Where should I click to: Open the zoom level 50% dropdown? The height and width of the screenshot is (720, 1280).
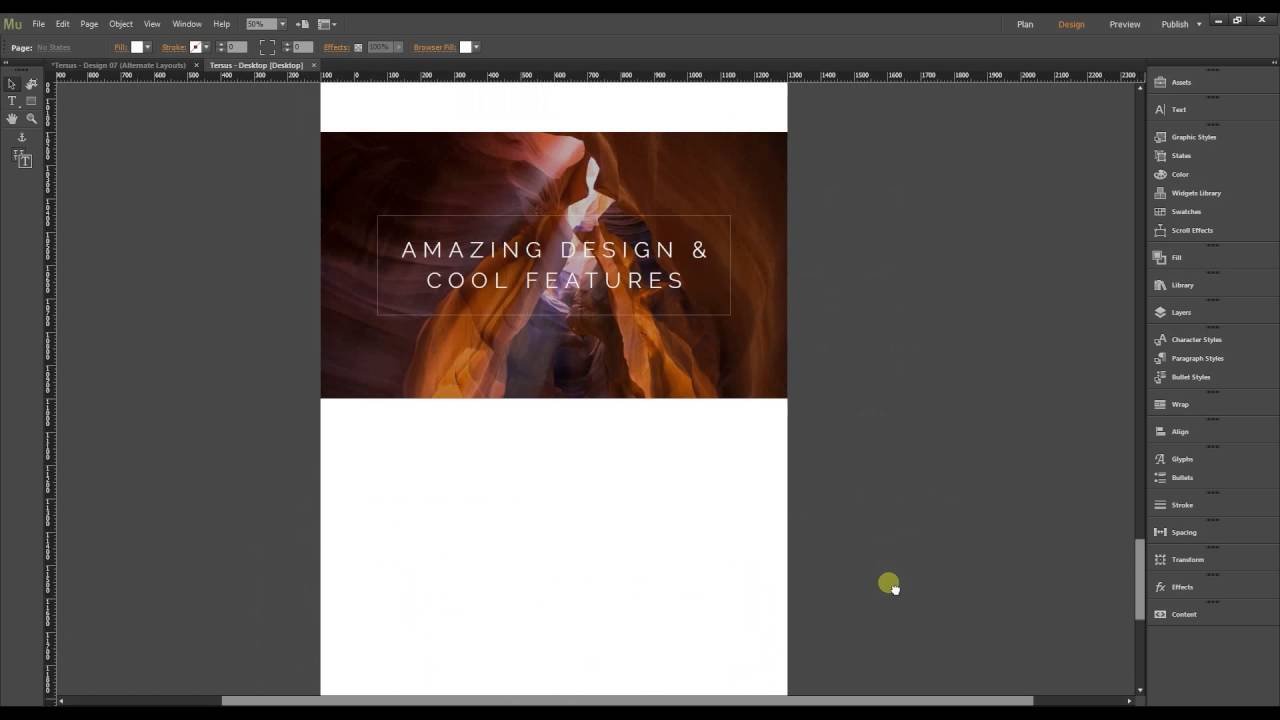tap(282, 24)
